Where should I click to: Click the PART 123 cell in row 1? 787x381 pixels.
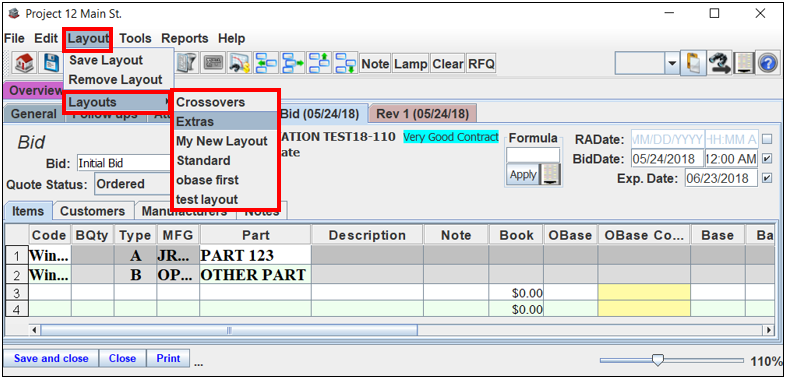(255, 256)
